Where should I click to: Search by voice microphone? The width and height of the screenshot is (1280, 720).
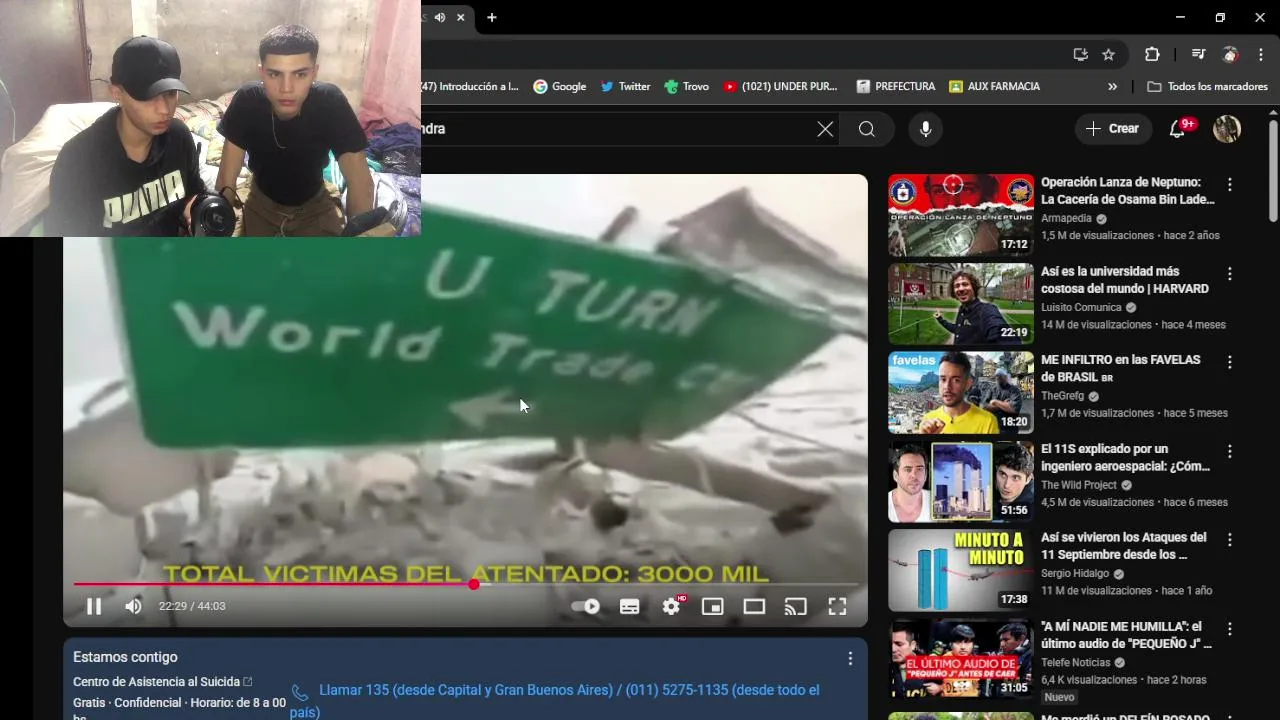[925, 129]
